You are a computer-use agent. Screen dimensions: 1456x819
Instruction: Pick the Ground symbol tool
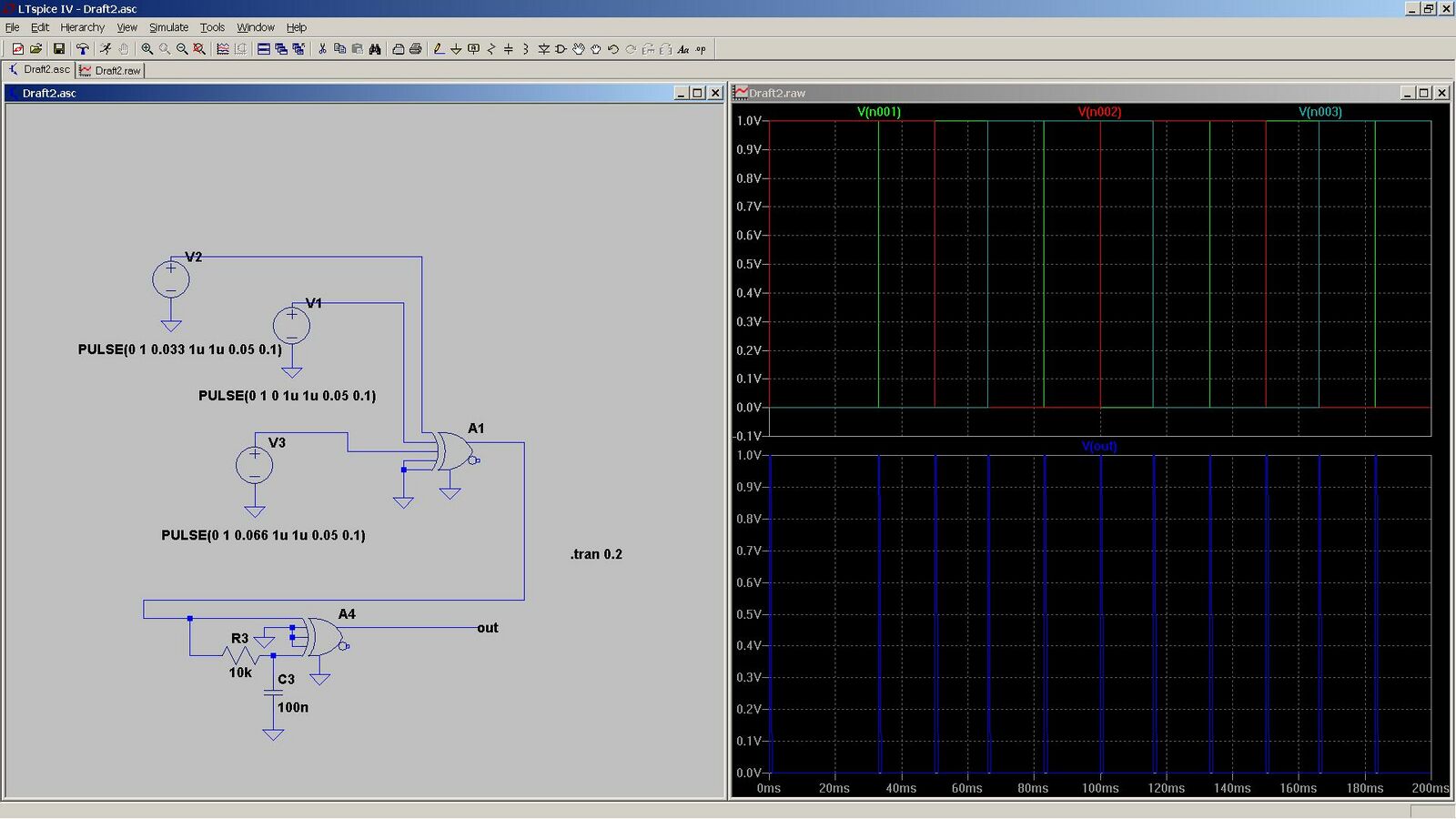(x=456, y=49)
